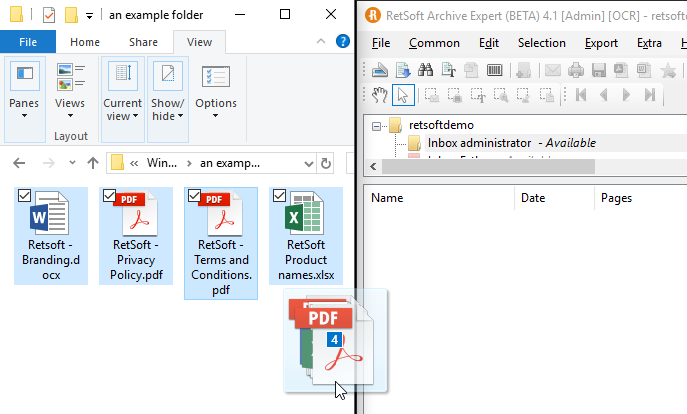
Task: Open the recent locations dropdown arrow
Action: [72, 163]
